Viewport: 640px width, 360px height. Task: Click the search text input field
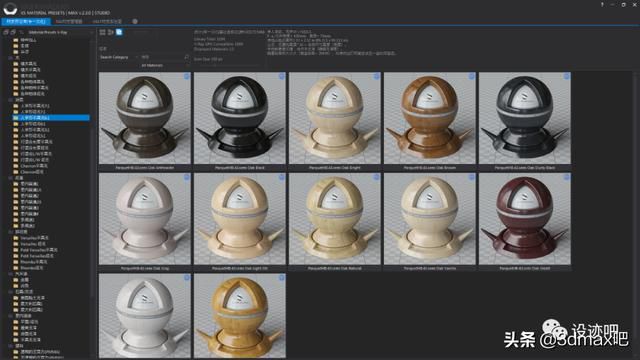click(162, 57)
